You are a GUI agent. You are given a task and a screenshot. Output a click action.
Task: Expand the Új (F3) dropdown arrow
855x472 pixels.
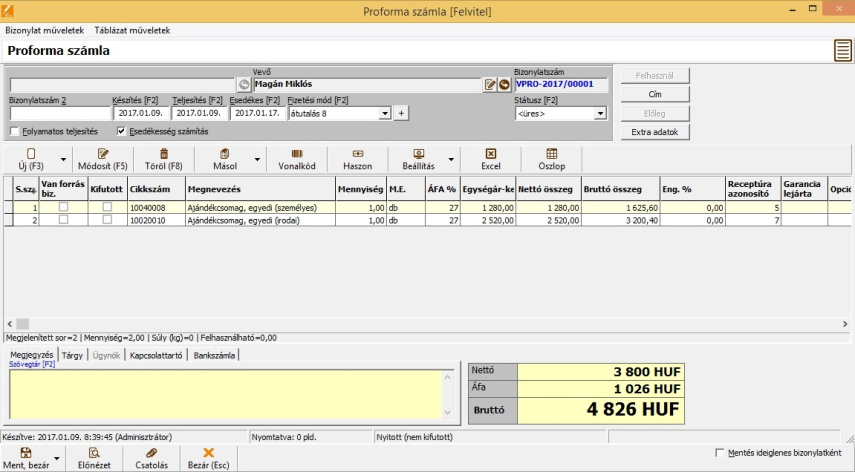click(x=63, y=158)
